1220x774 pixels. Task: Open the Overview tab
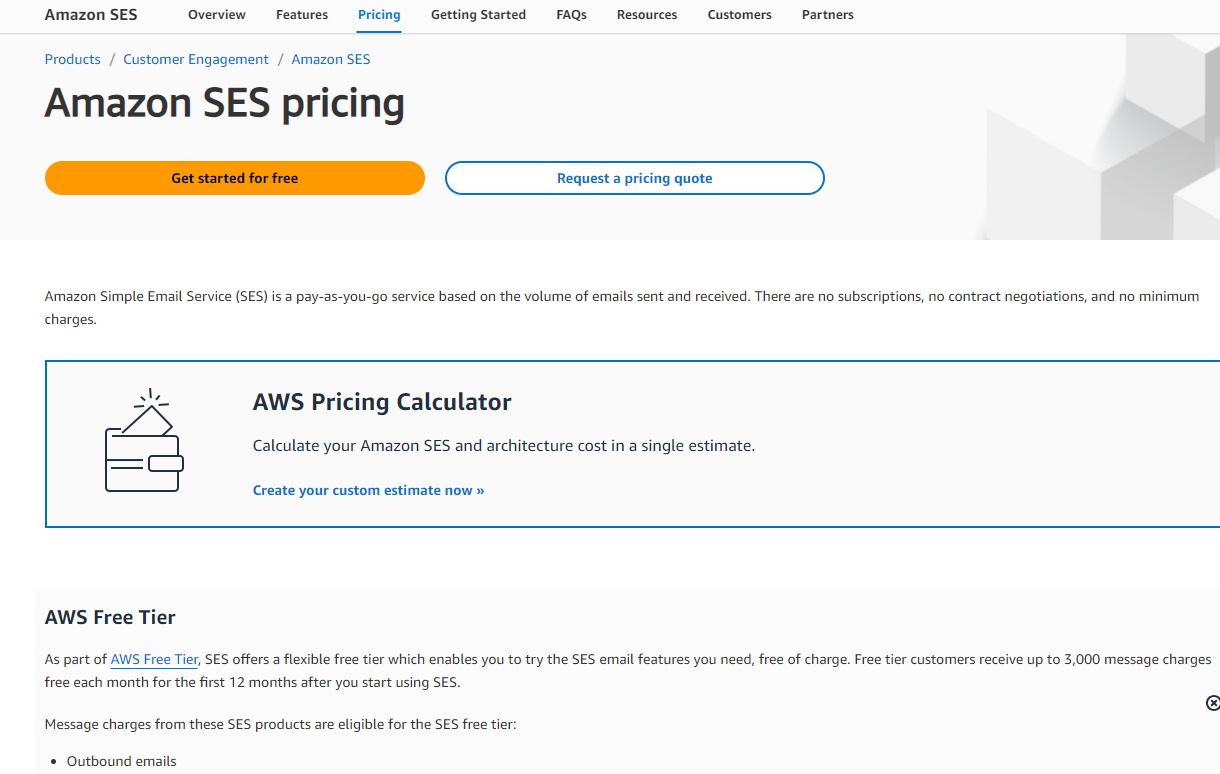point(217,15)
